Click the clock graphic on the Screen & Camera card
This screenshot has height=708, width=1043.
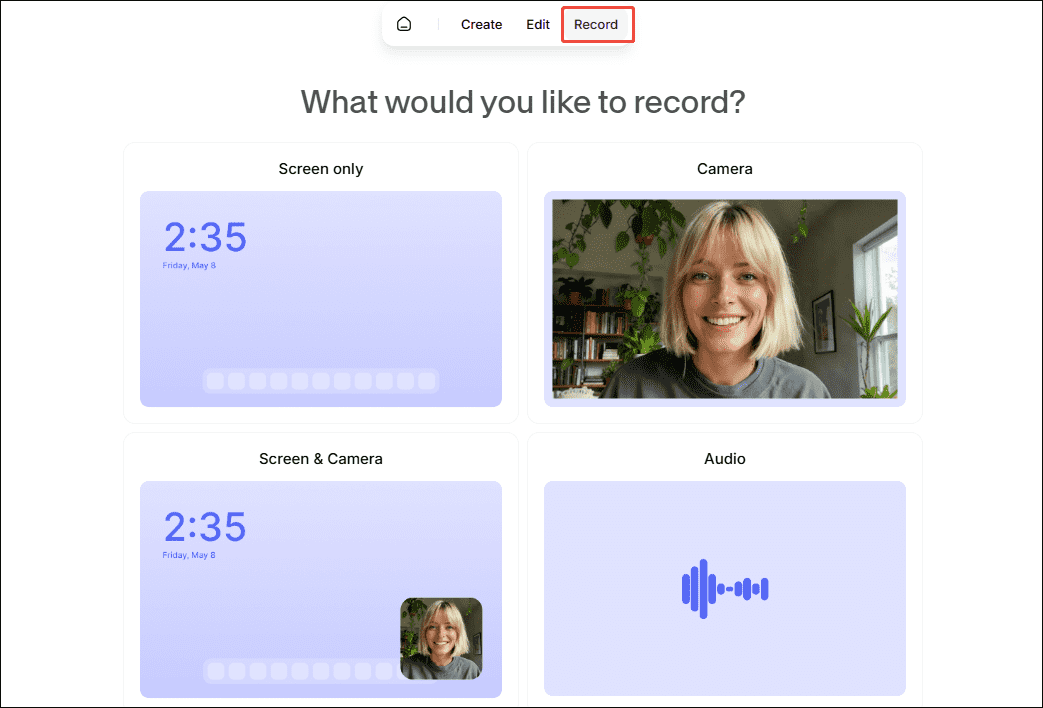click(x=204, y=527)
